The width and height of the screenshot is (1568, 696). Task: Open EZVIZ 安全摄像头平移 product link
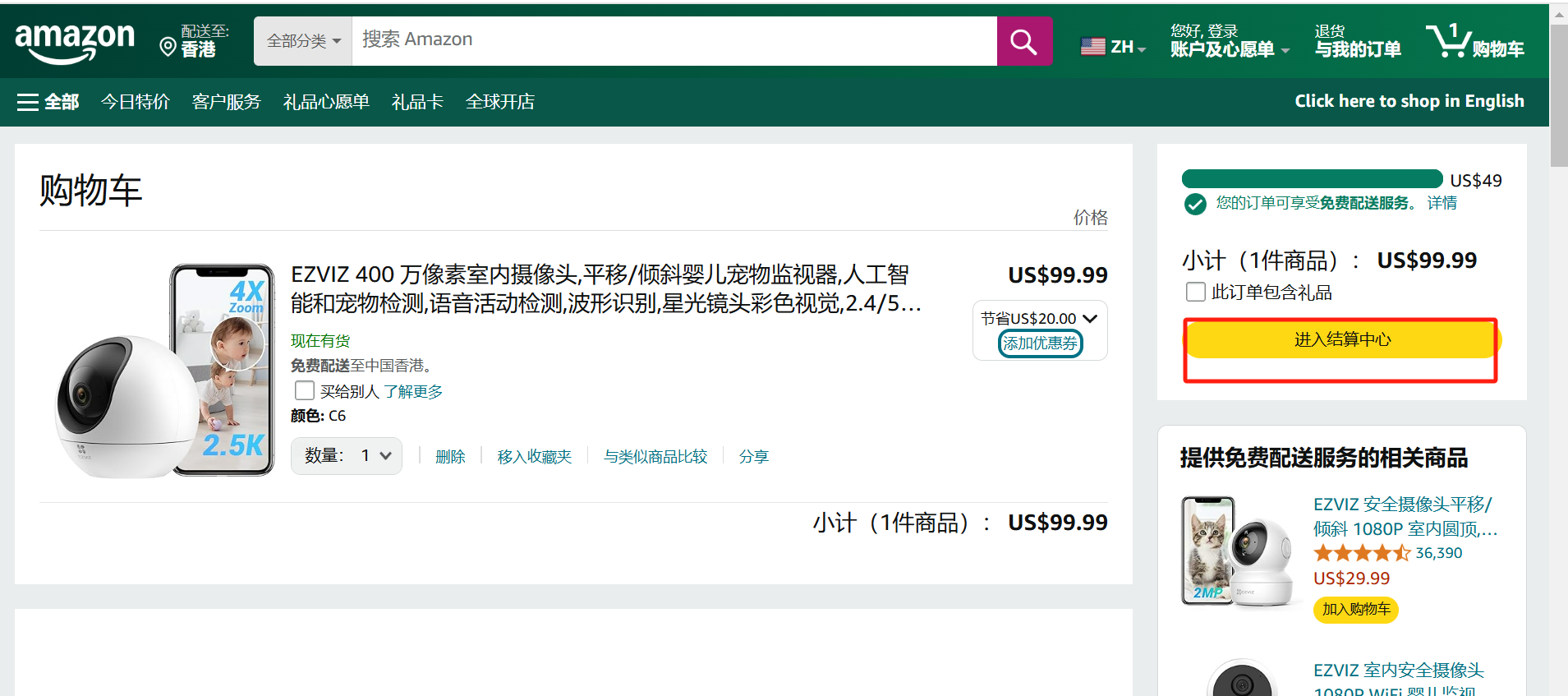tap(1405, 516)
